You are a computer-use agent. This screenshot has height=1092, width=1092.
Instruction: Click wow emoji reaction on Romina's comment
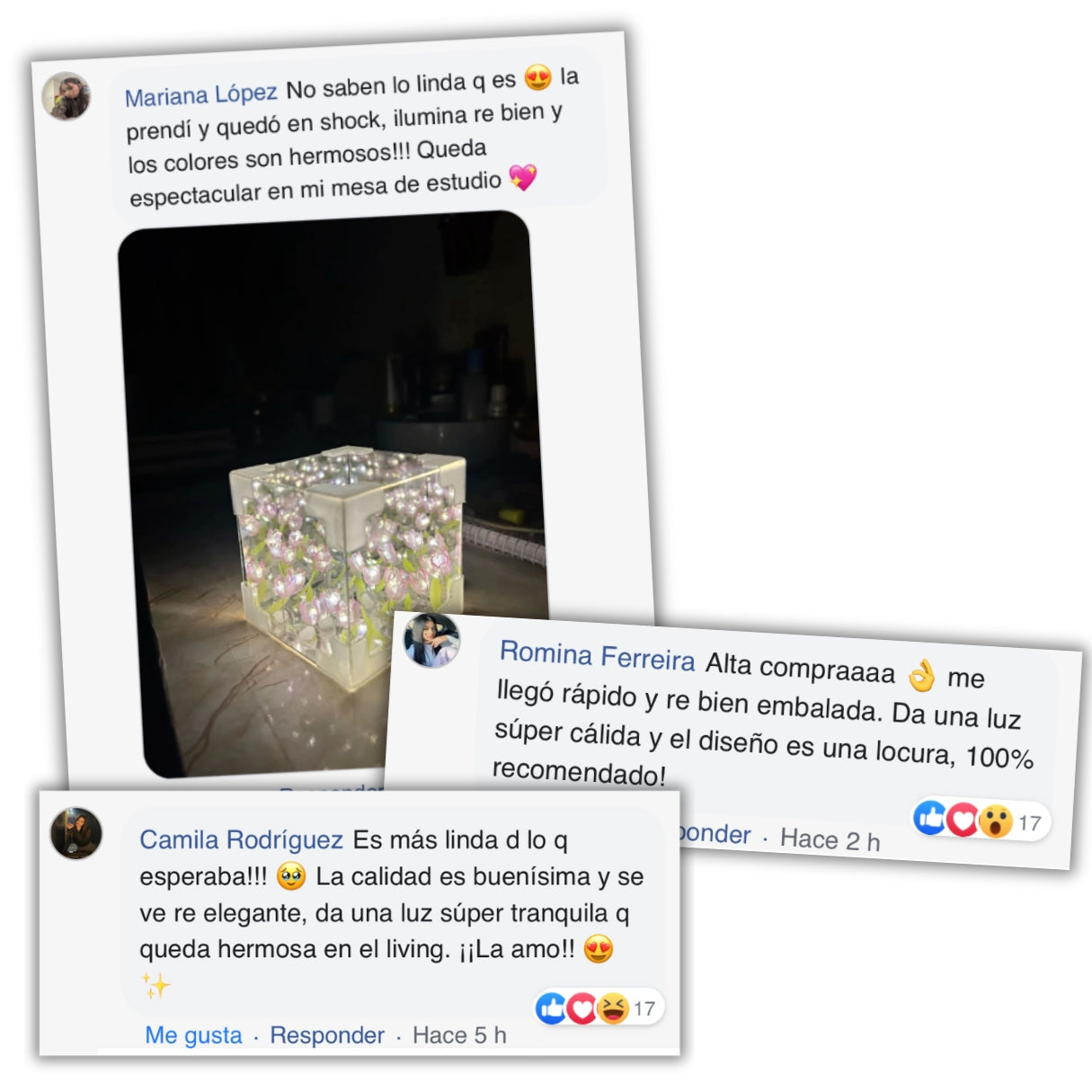pyautogui.click(x=994, y=821)
